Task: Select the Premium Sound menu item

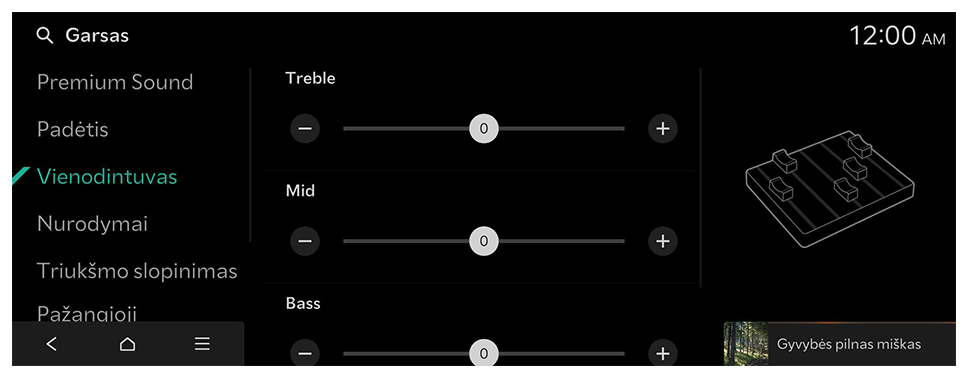Action: [x=115, y=82]
